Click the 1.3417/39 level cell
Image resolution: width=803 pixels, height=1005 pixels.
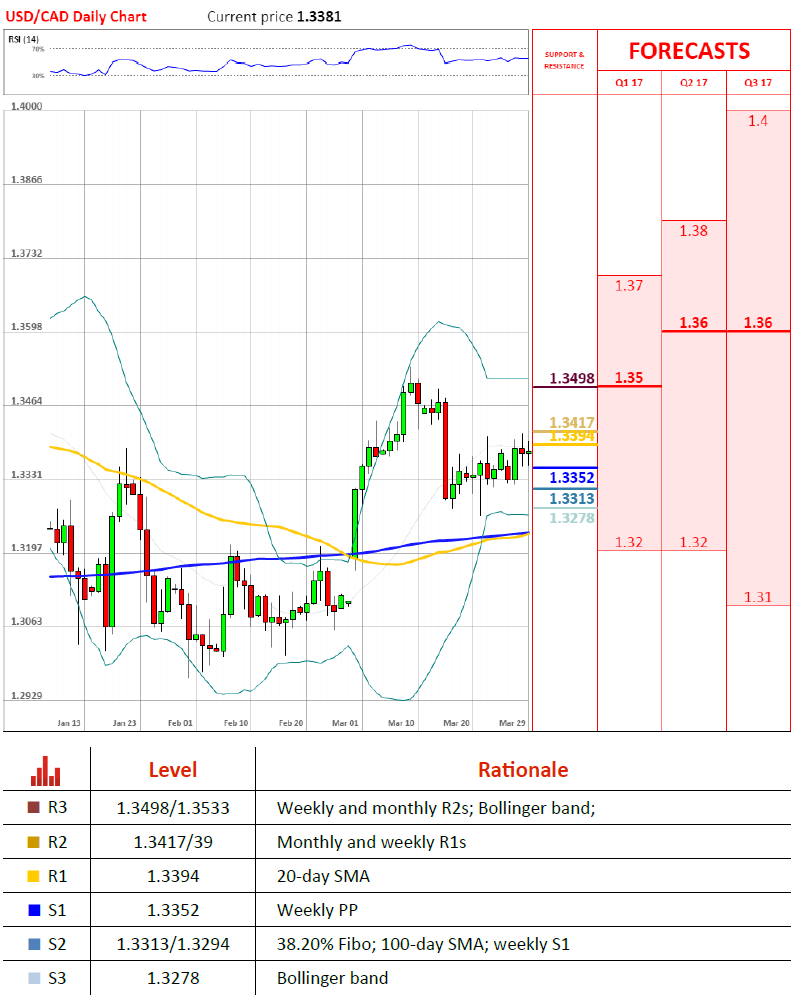(173, 842)
